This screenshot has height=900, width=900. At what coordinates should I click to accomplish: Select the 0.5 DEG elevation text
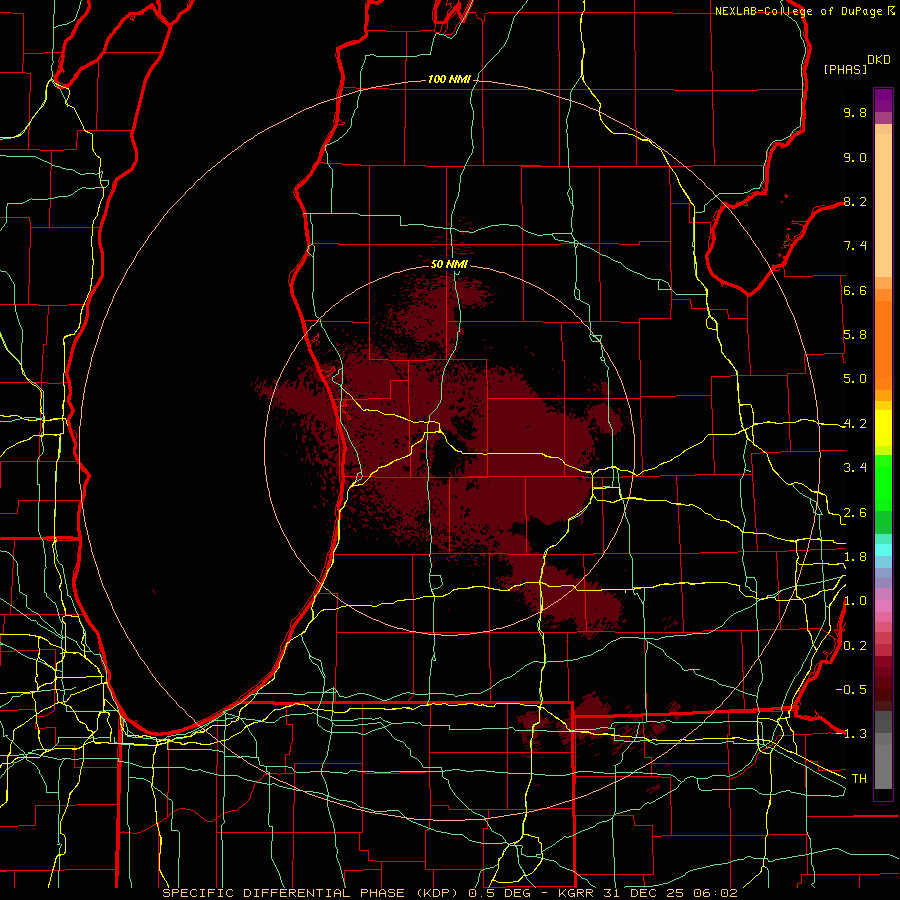point(502,893)
